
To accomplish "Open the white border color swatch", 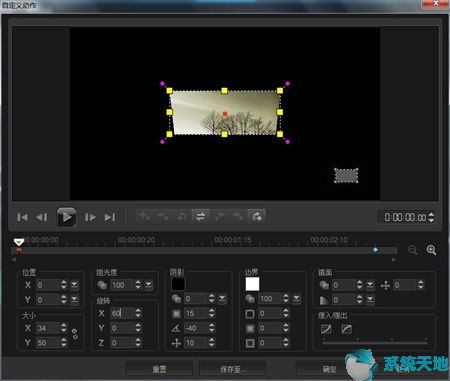I will [x=252, y=284].
